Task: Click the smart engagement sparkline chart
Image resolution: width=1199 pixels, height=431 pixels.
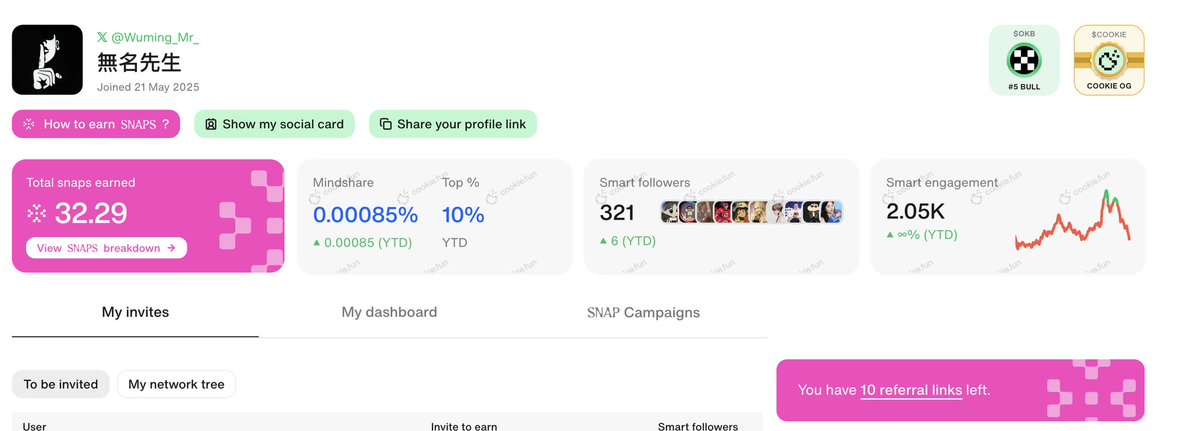Action: (1072, 220)
